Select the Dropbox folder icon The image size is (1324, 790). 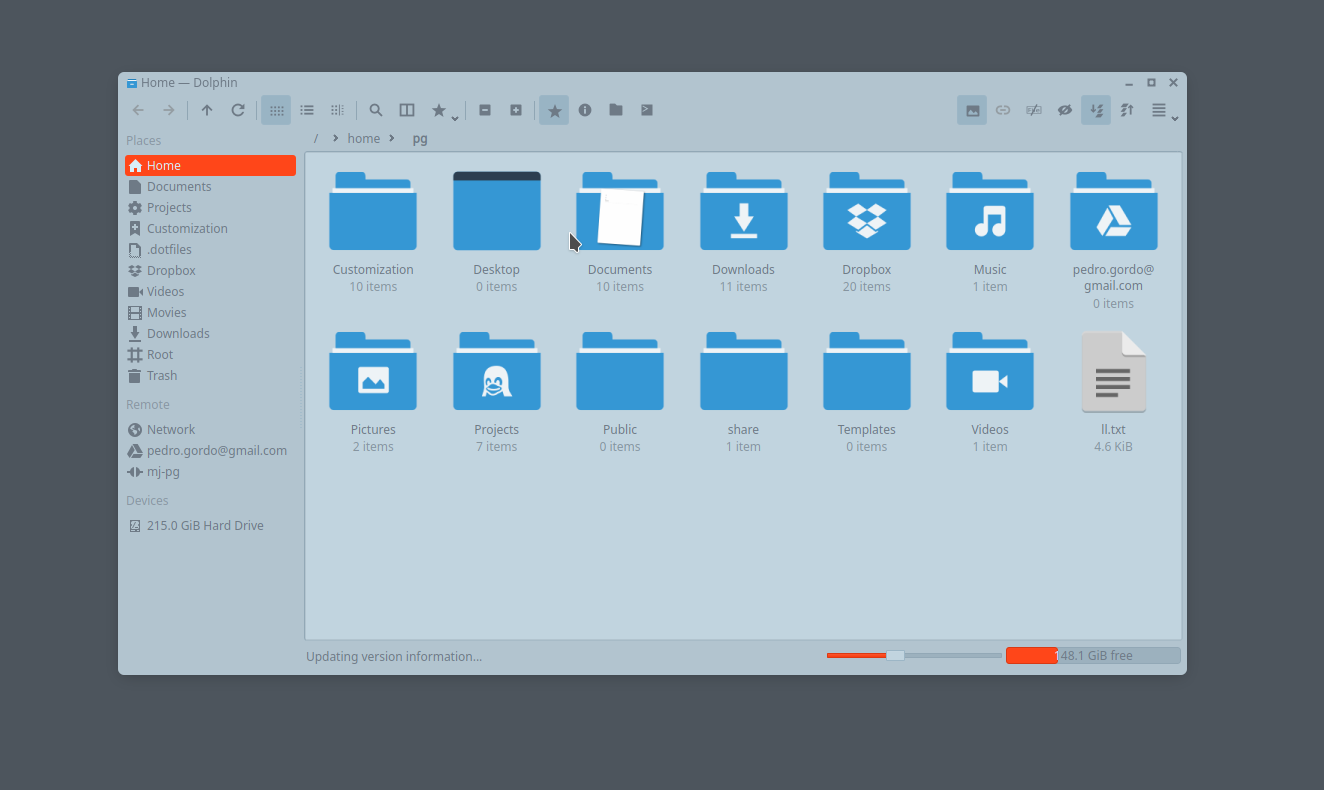click(867, 211)
